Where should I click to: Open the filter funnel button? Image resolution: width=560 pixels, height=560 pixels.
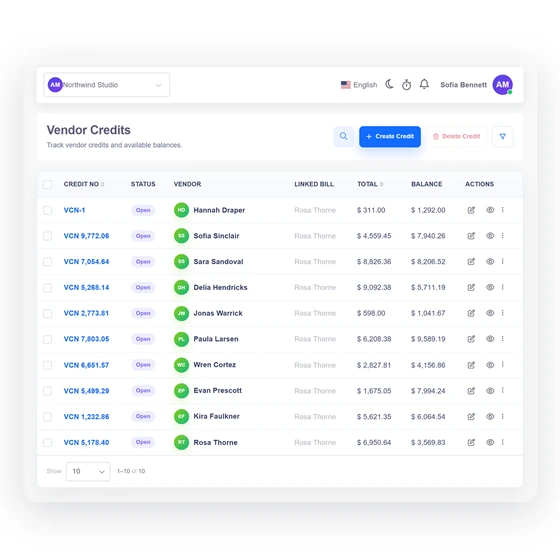pos(502,136)
